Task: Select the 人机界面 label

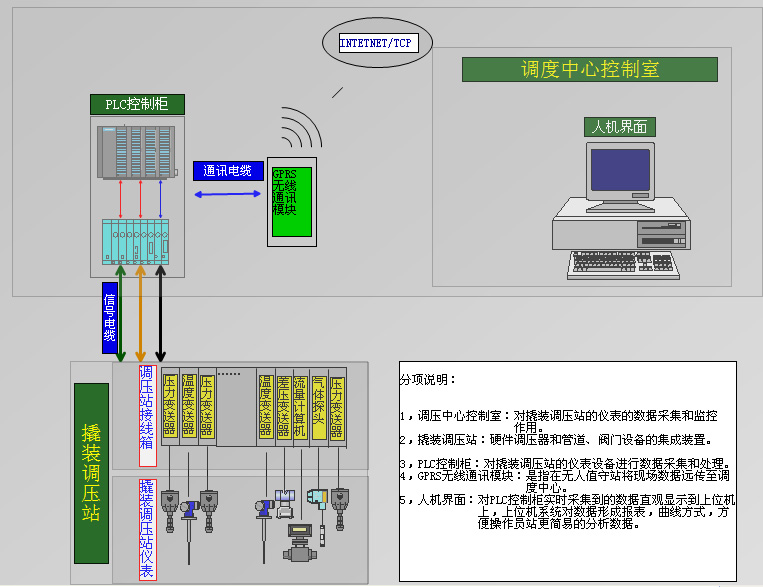Action: click(x=619, y=127)
